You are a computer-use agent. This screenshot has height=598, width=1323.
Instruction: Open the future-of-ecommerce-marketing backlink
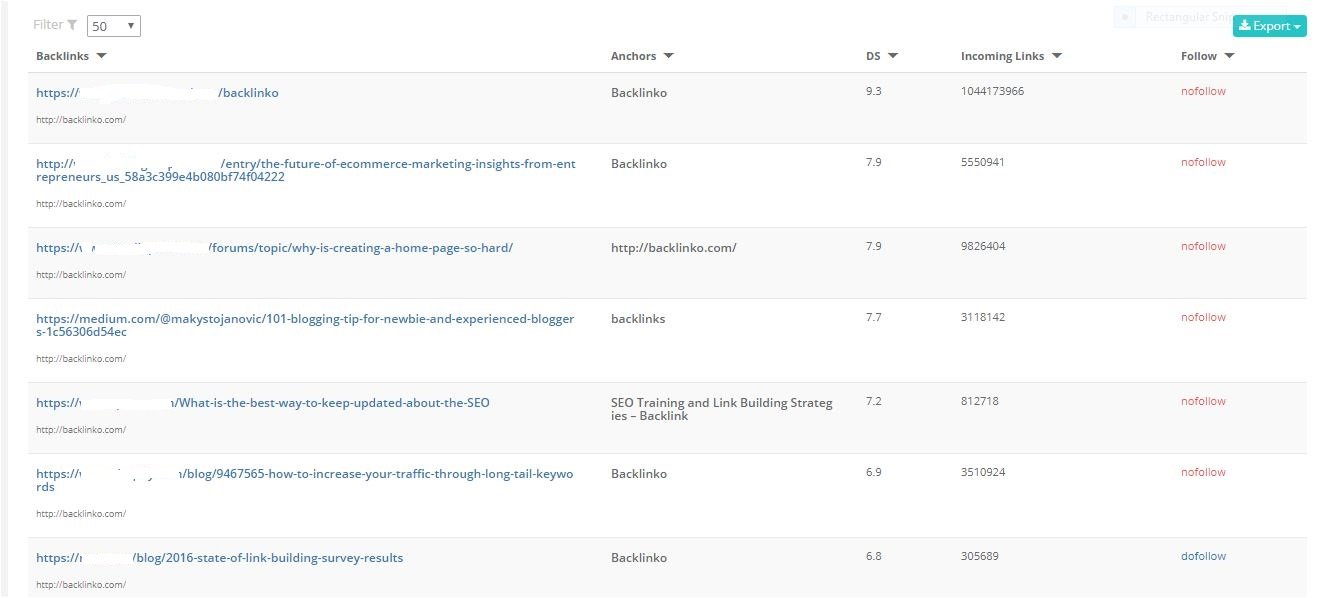click(x=306, y=170)
